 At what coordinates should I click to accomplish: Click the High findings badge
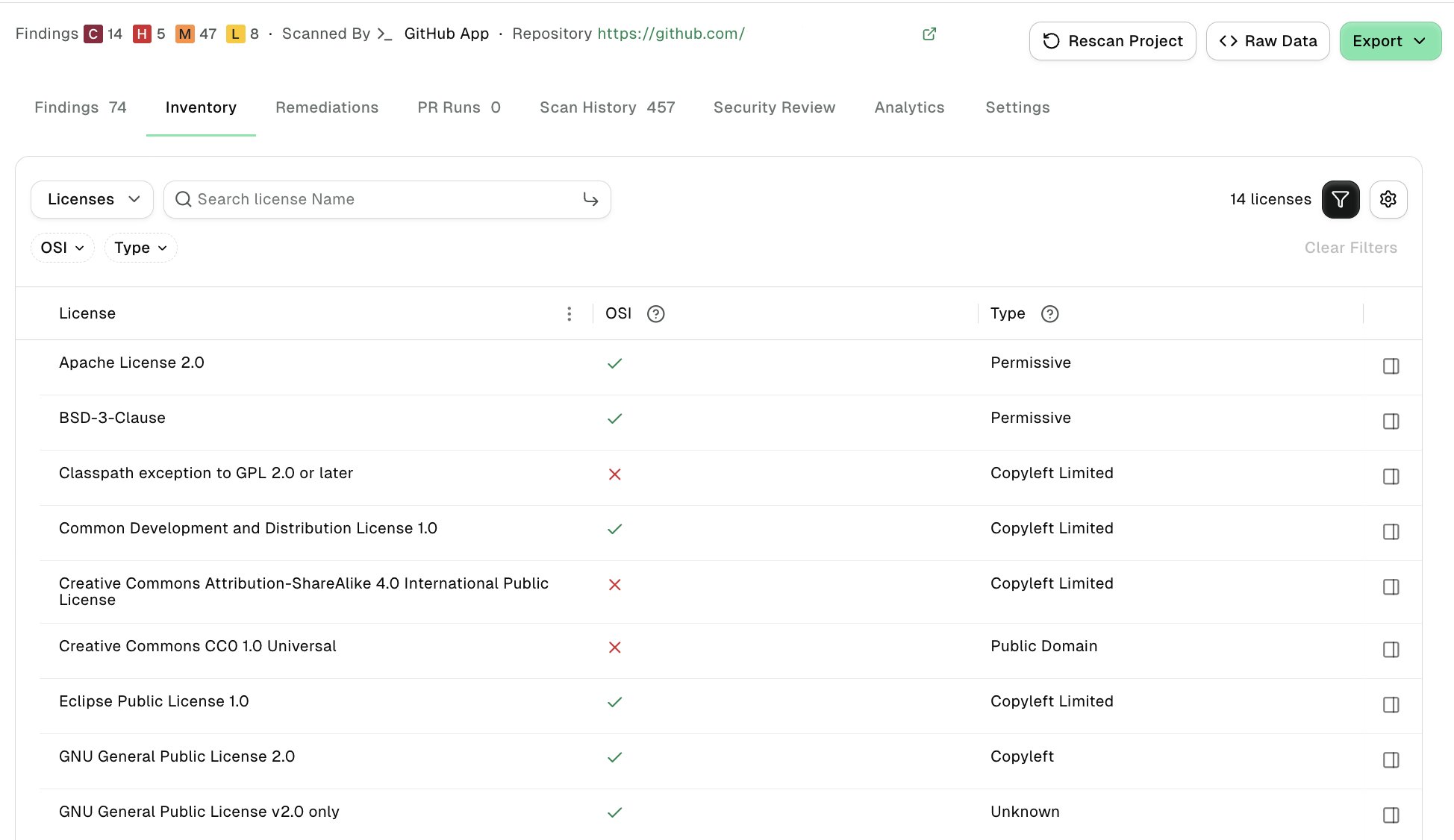point(142,34)
